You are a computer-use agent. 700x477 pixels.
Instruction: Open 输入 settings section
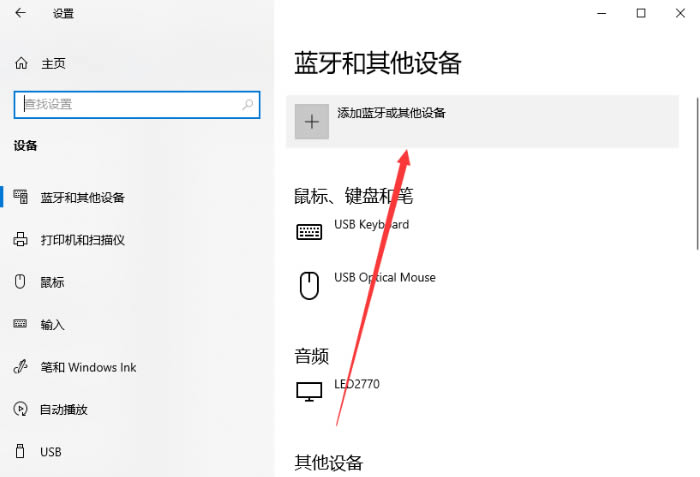click(x=52, y=325)
